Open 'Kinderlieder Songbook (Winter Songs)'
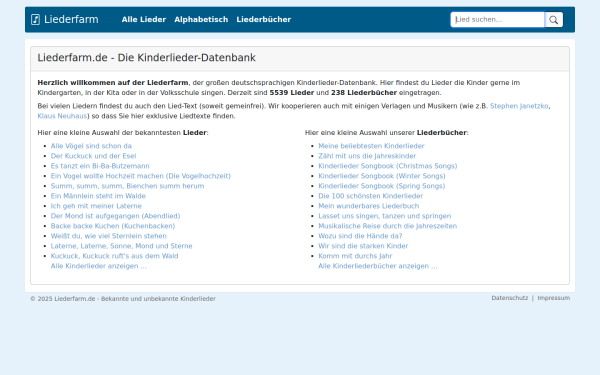The width and height of the screenshot is (600, 375). pyautogui.click(x=382, y=176)
